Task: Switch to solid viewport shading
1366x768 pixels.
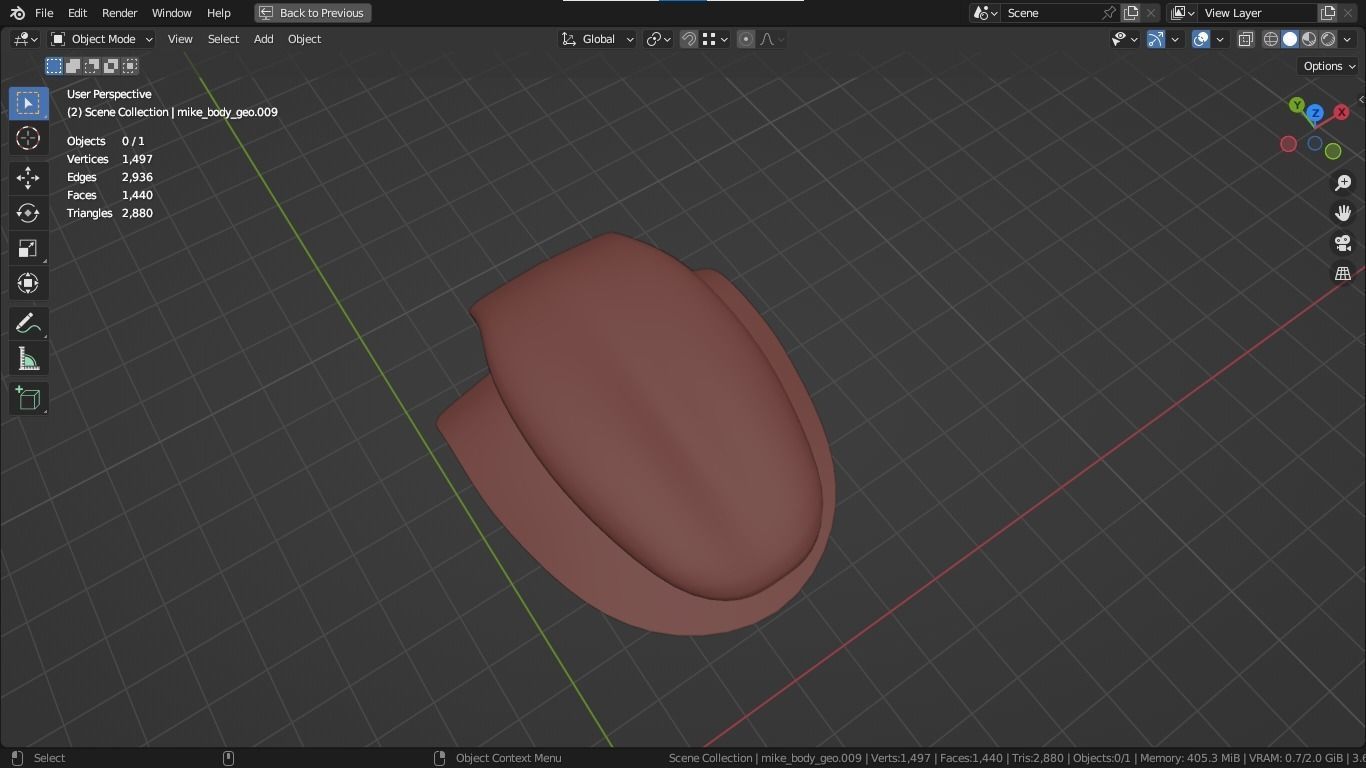Action: pyautogui.click(x=1290, y=39)
